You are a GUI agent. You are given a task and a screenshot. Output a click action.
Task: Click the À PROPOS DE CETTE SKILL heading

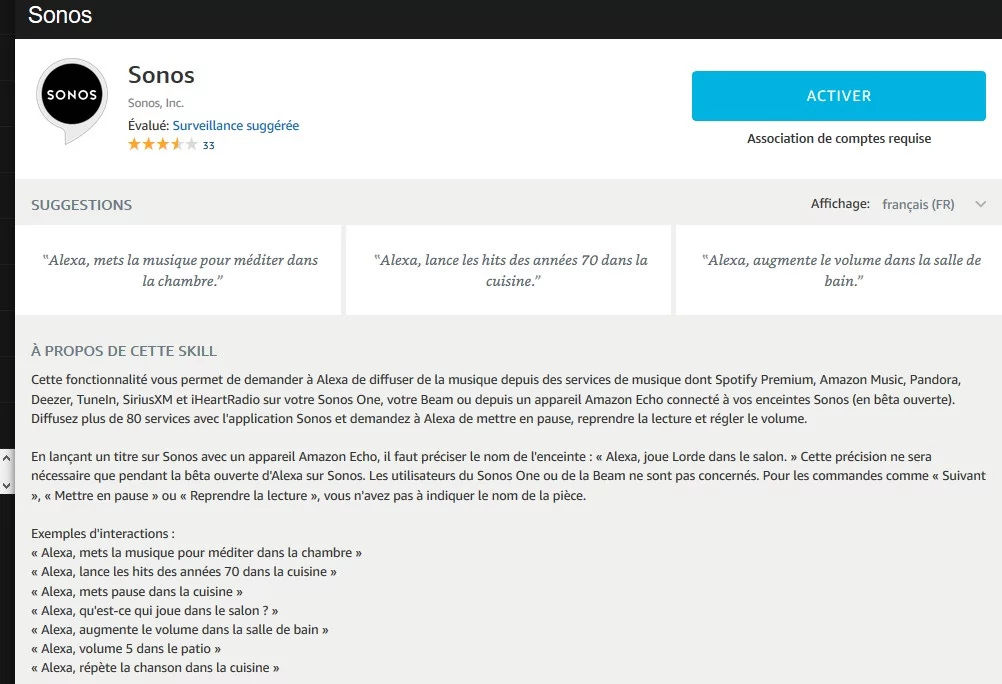point(124,351)
